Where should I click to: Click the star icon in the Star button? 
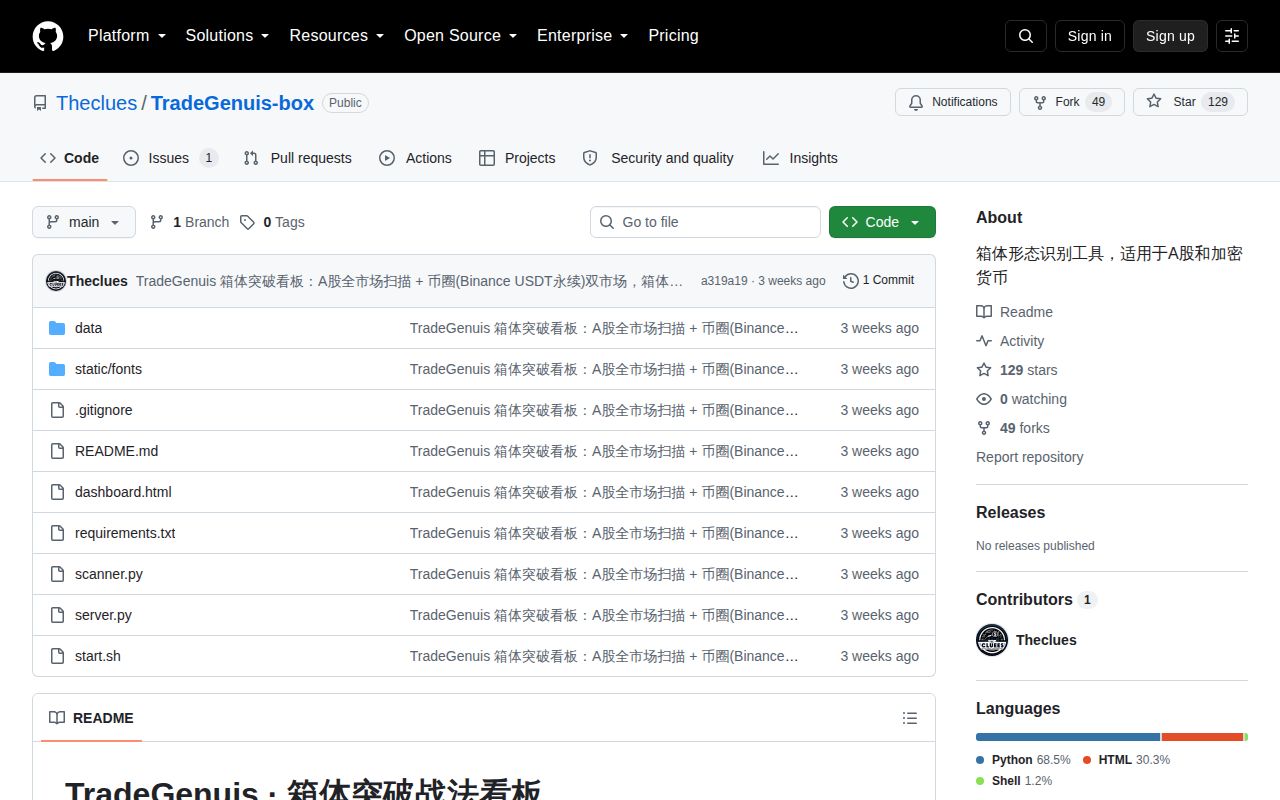click(x=1154, y=102)
